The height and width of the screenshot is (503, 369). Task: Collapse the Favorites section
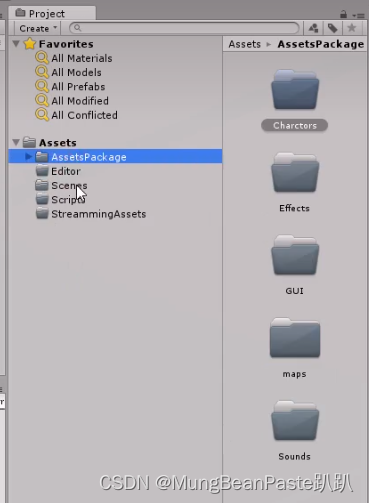pos(16,44)
